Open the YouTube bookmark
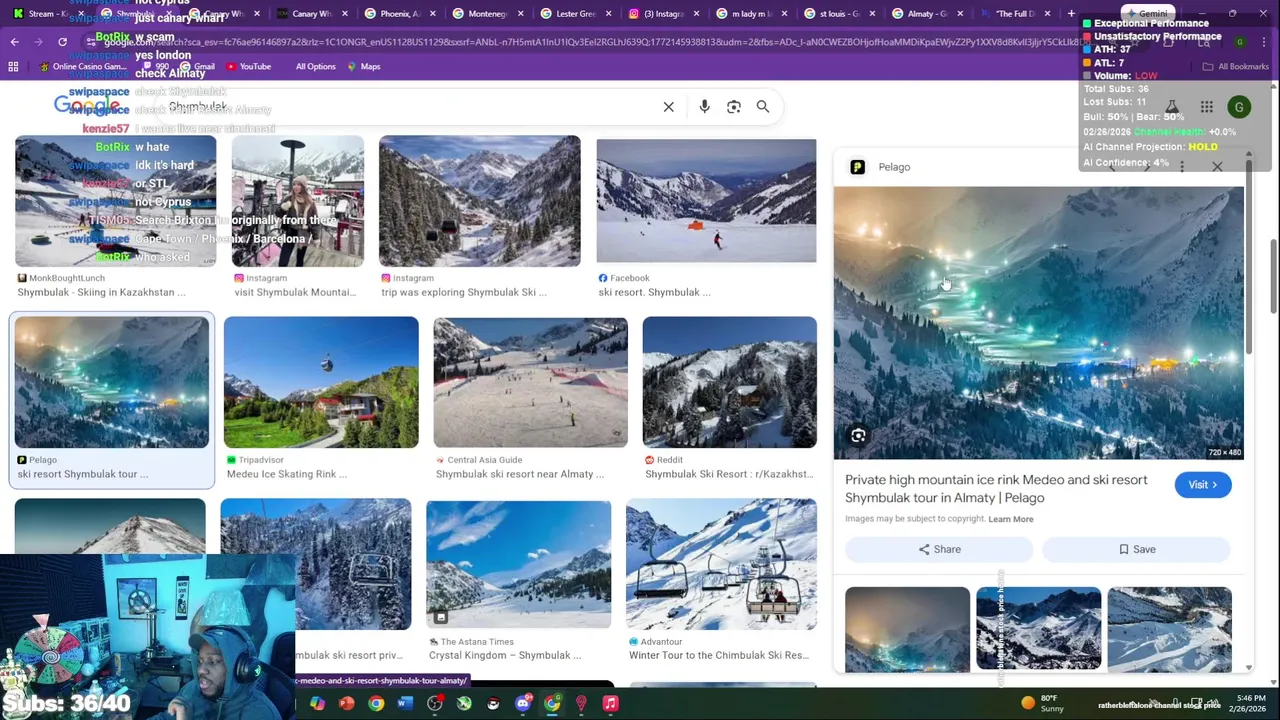This screenshot has width=1280, height=720. pyautogui.click(x=248, y=66)
